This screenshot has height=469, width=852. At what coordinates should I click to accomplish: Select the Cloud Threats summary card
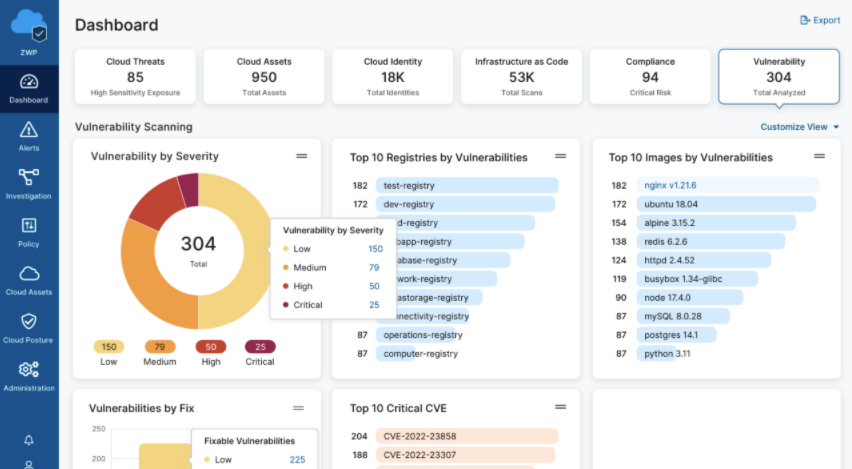click(x=136, y=76)
